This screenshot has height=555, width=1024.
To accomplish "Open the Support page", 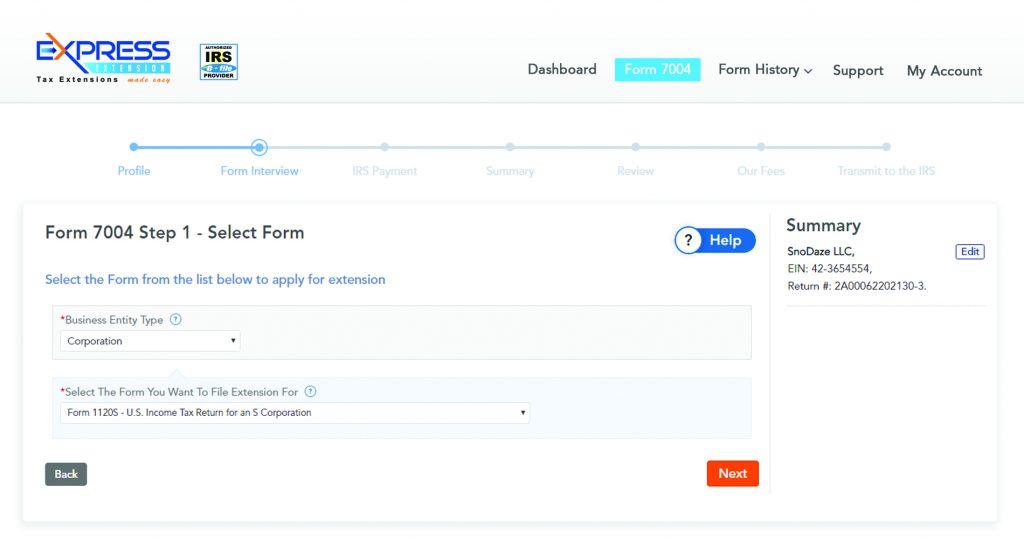I will tap(857, 71).
